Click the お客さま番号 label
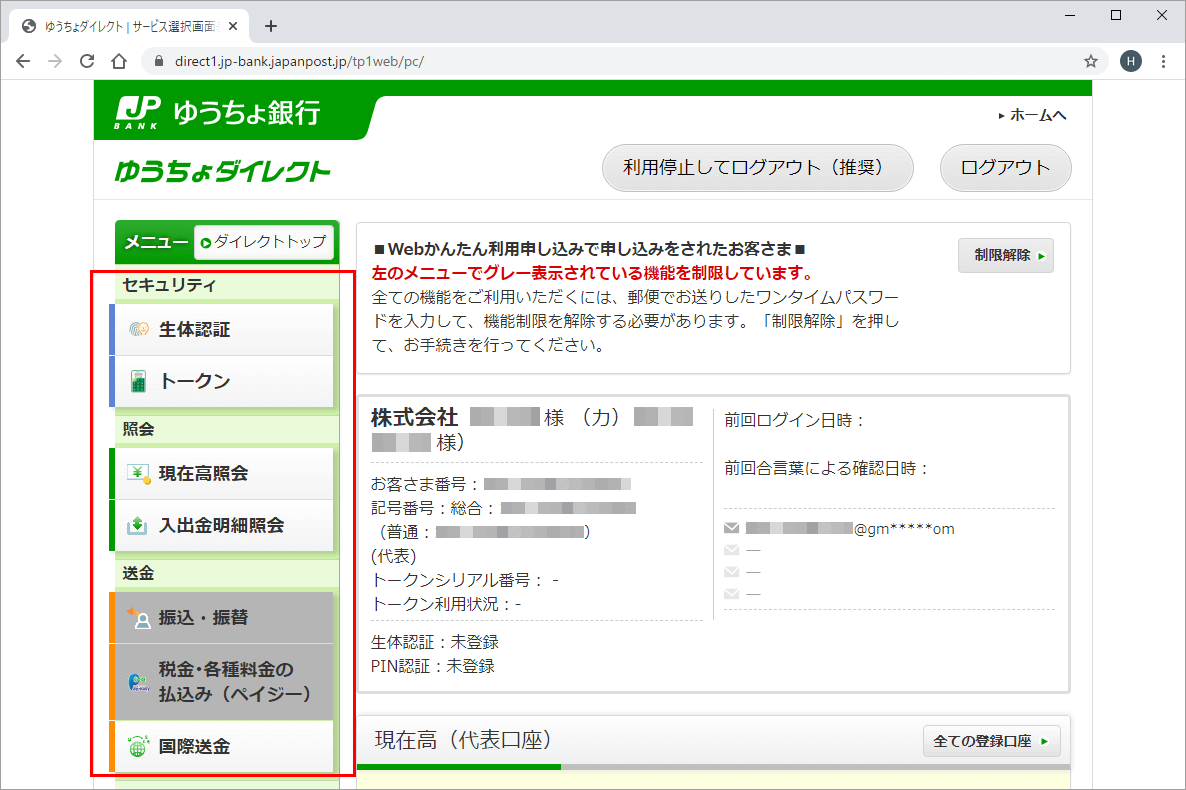 [425, 484]
